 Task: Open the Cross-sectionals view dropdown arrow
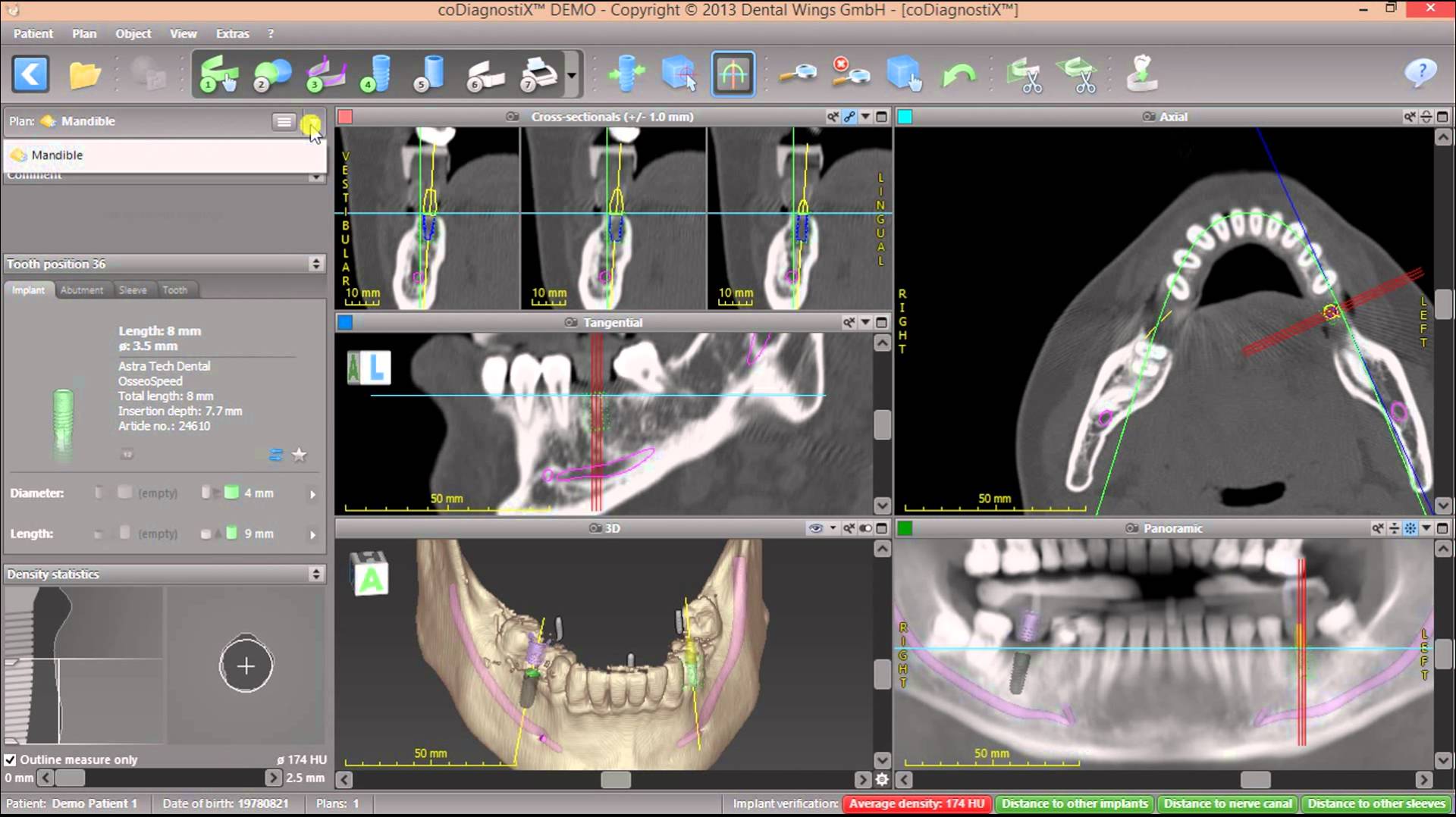pyautogui.click(x=865, y=117)
